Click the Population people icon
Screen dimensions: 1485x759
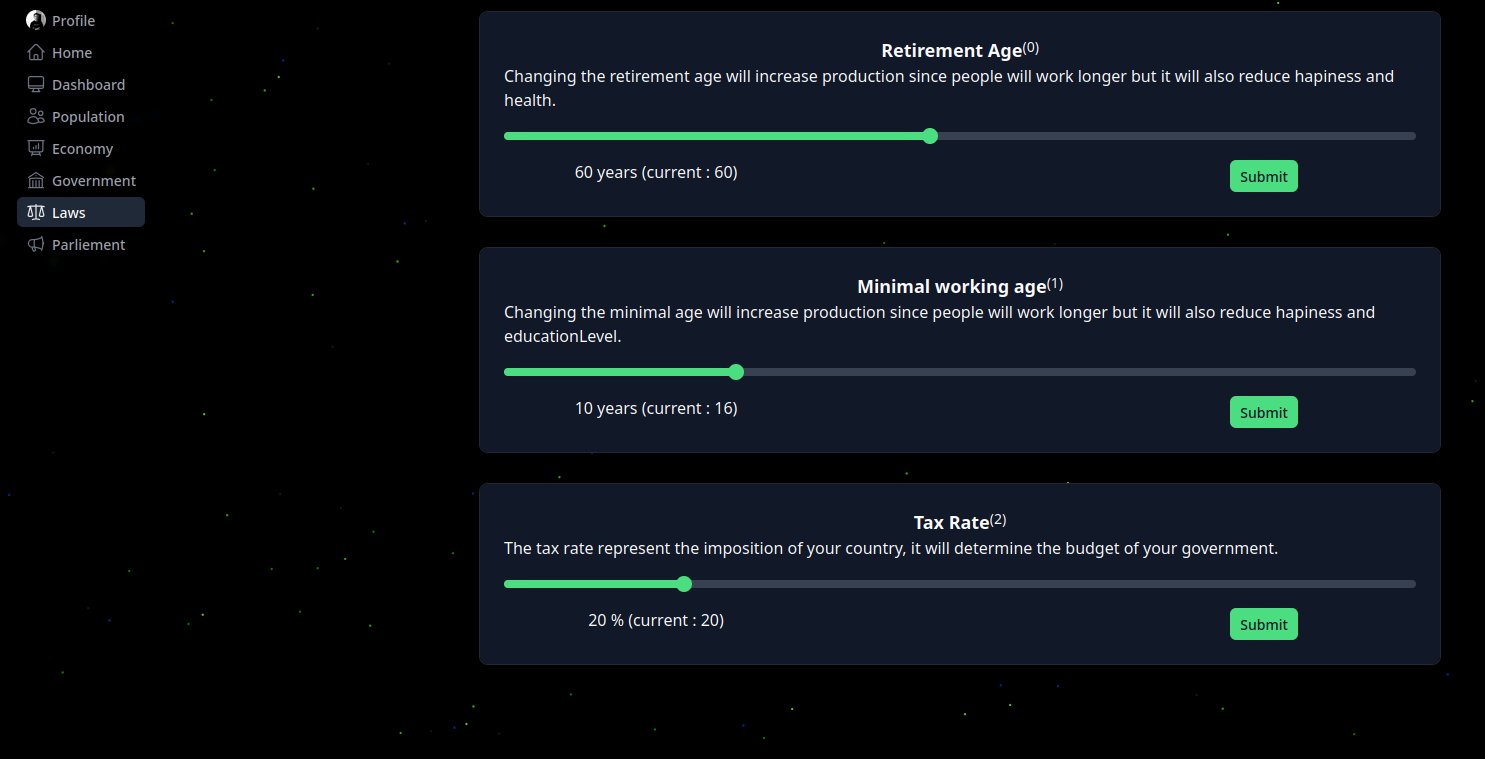(x=36, y=116)
